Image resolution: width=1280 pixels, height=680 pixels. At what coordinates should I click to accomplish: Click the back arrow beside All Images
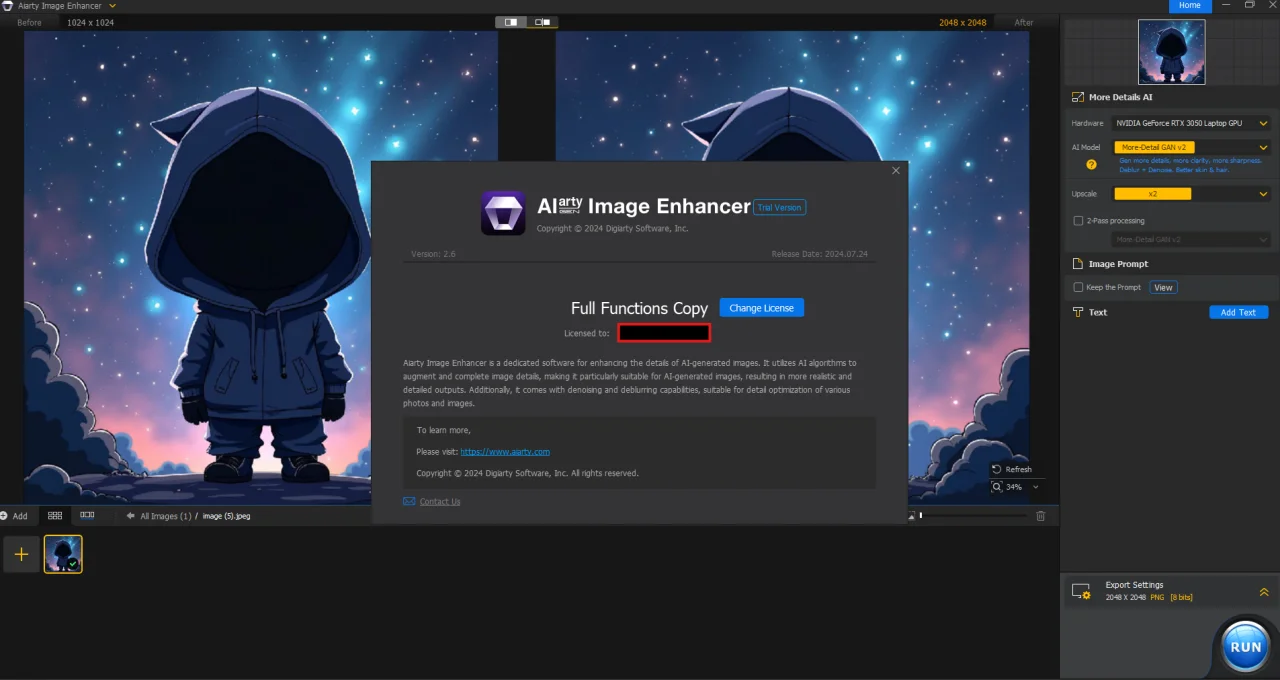click(x=132, y=516)
